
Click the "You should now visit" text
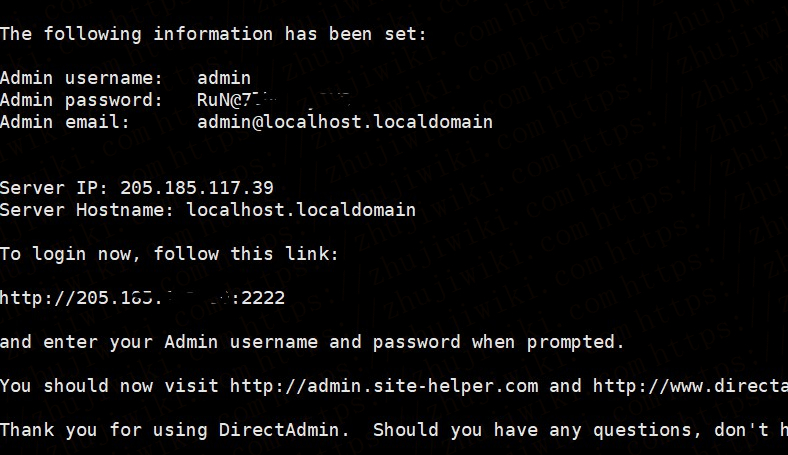(x=109, y=385)
